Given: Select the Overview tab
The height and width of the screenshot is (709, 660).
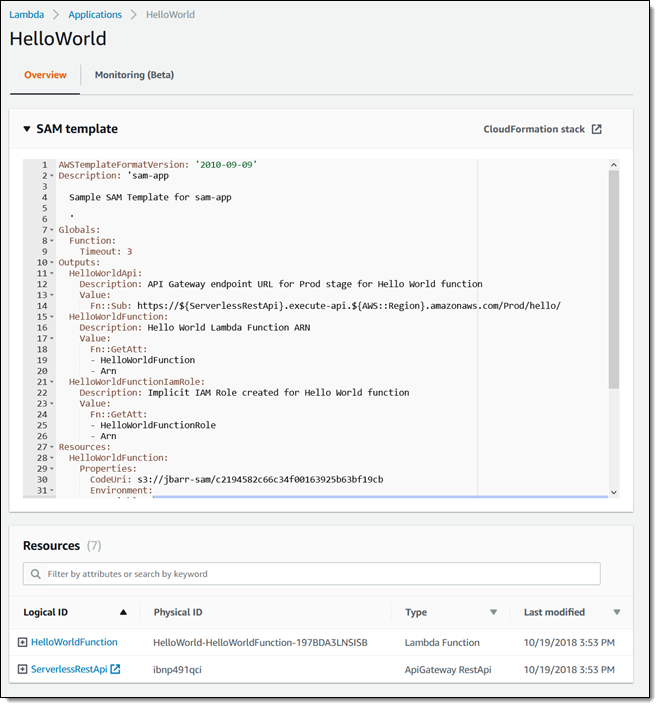Looking at the screenshot, I should 45,75.
